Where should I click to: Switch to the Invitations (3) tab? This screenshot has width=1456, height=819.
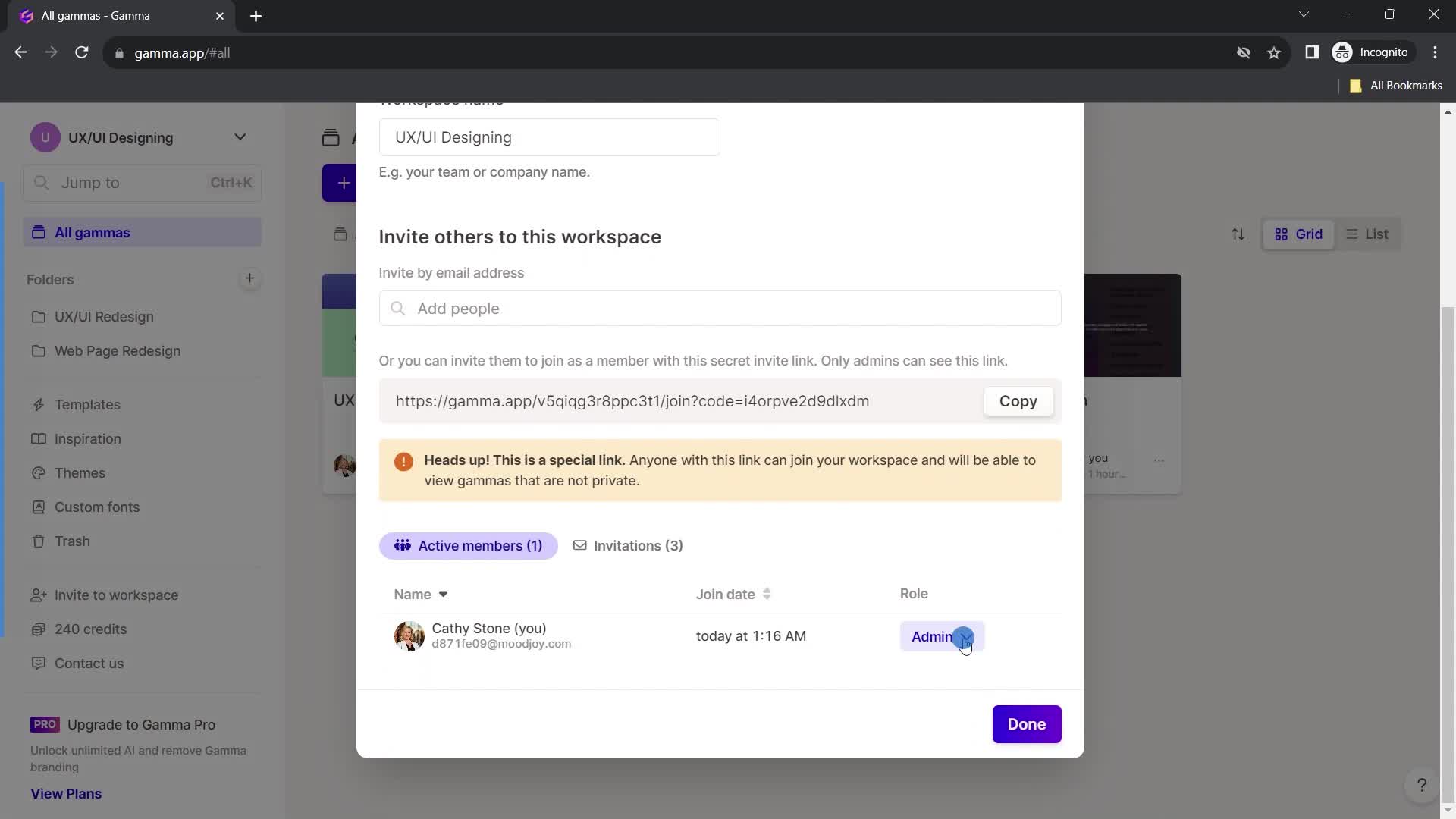click(627, 546)
